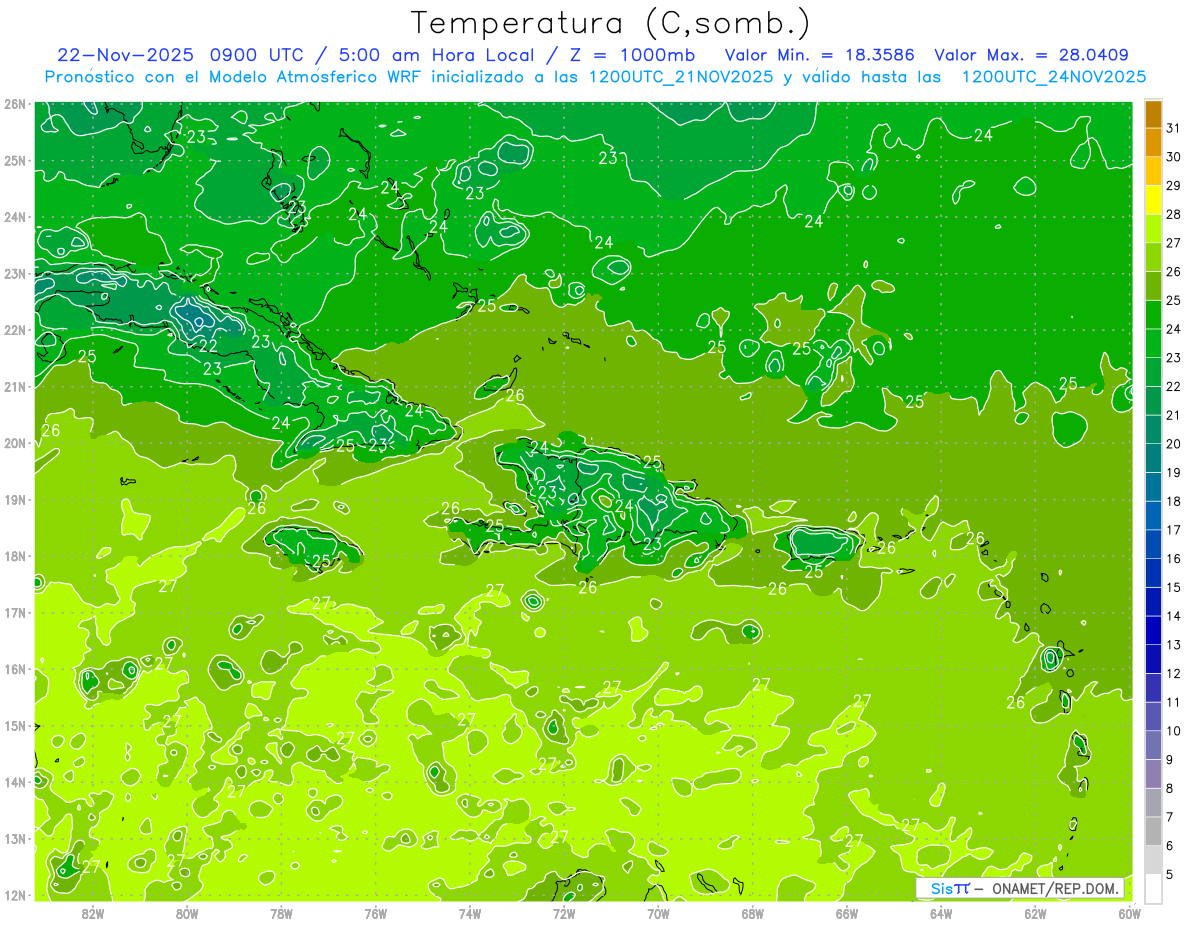Click the 18N latitude axis label
The width and height of the screenshot is (1200, 927).
(15, 556)
